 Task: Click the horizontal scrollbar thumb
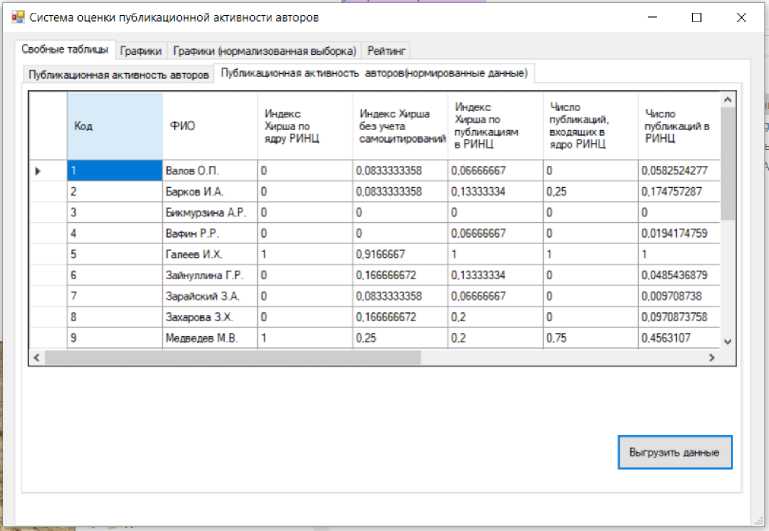tap(232, 358)
